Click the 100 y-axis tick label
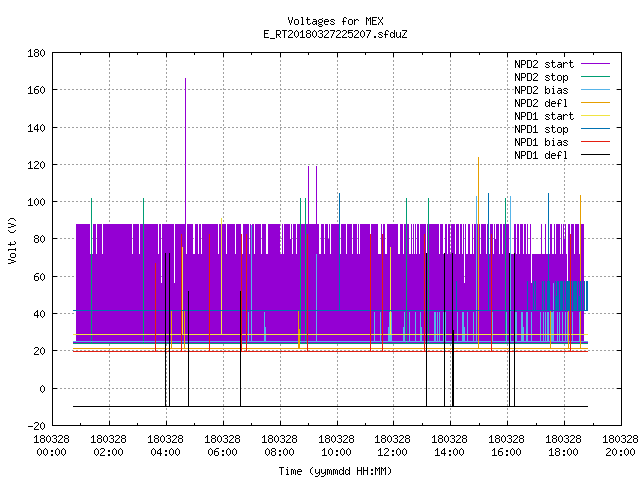The image size is (640, 480). click(x=36, y=202)
